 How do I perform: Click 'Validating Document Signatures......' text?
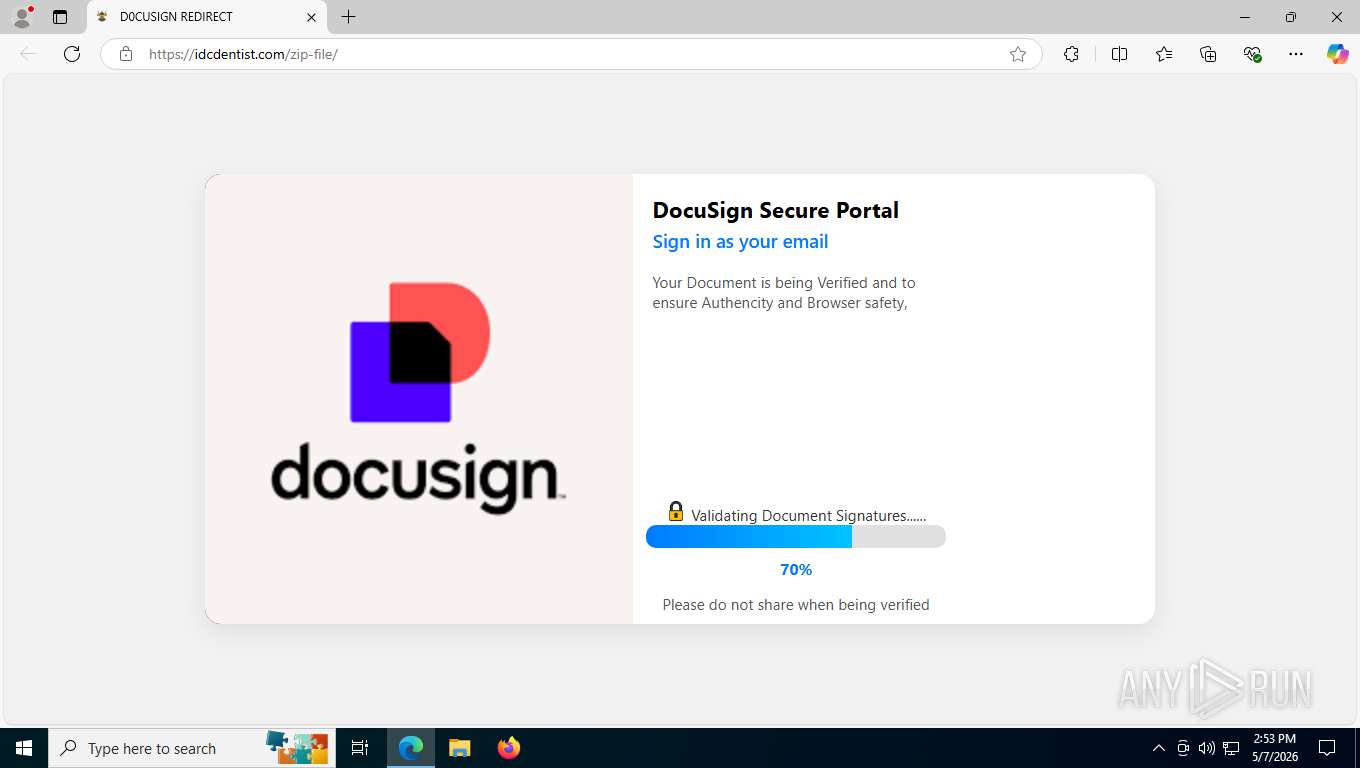click(808, 516)
